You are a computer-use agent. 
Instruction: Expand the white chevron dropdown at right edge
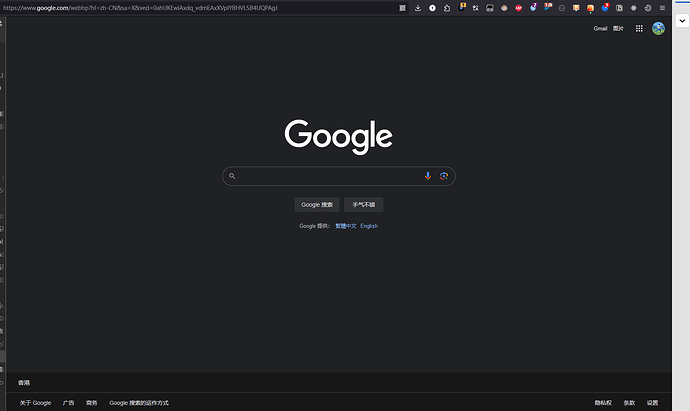682,21
